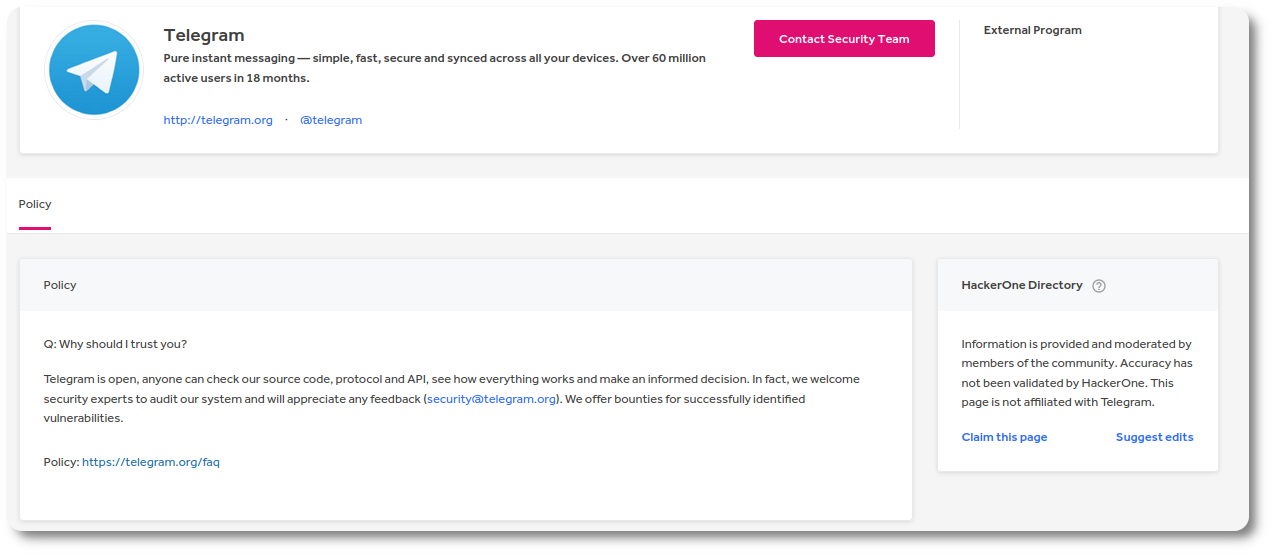The image size is (1272, 554).
Task: Click the 'Why should I trust you?' question
Action: (x=115, y=344)
